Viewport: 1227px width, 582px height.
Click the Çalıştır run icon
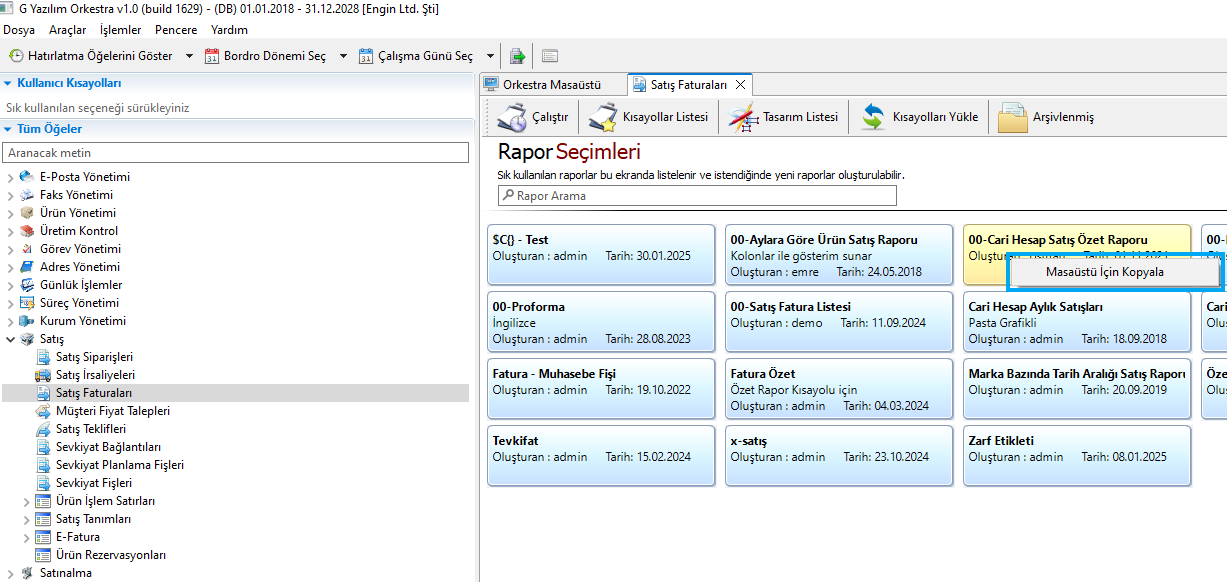tap(513, 117)
